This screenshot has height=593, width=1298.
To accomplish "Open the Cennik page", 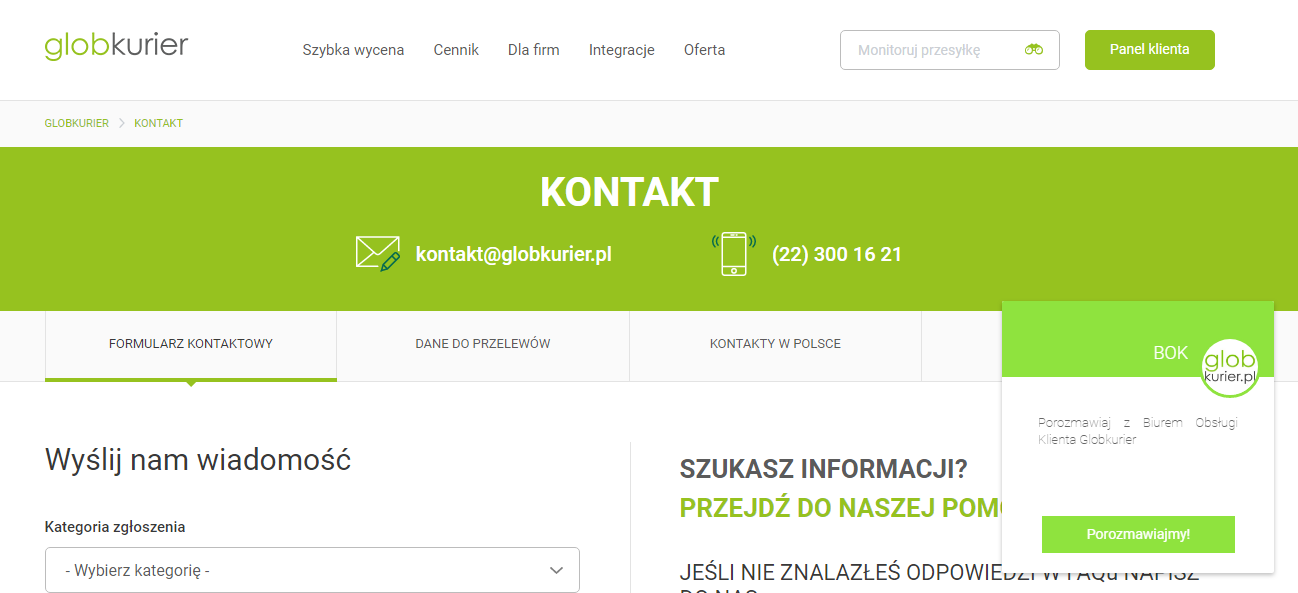I will pos(456,50).
